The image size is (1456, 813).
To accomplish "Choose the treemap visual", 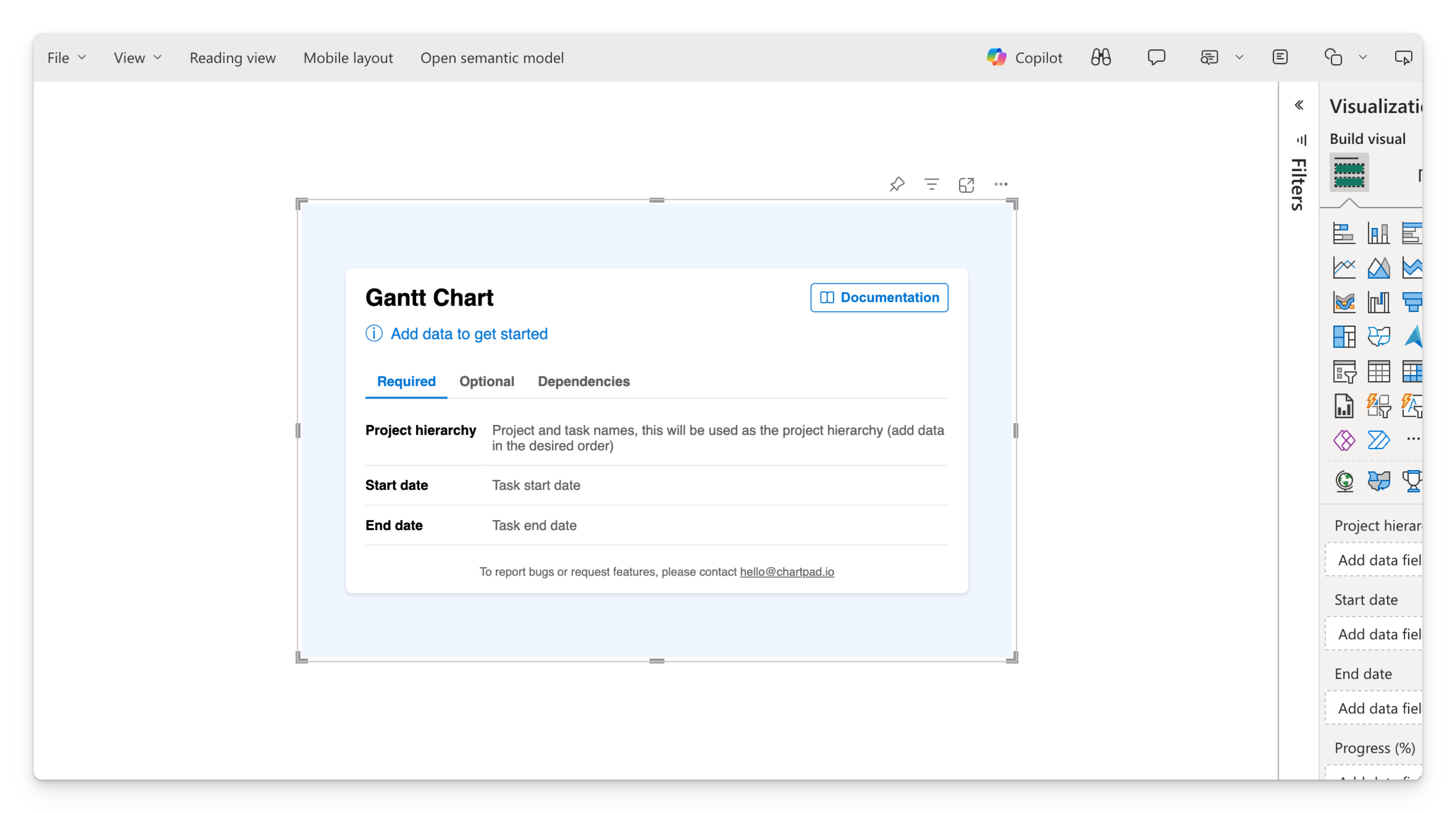I will (1343, 337).
